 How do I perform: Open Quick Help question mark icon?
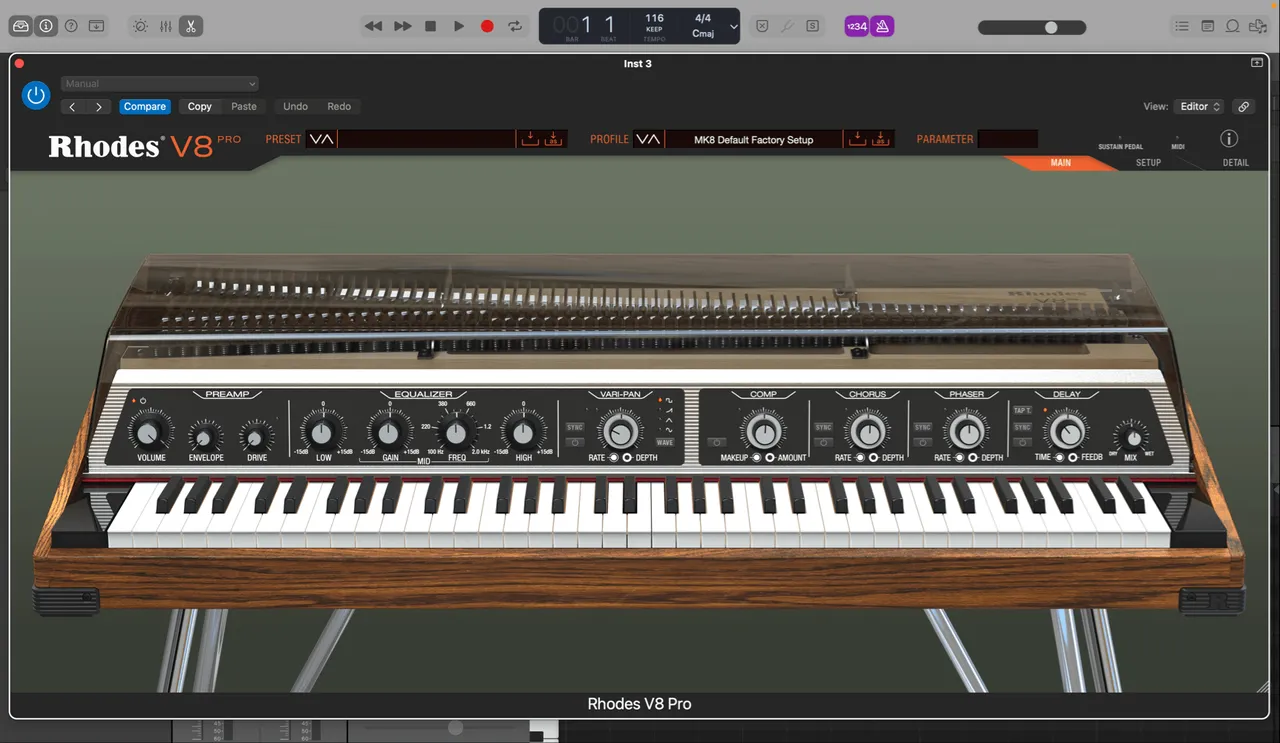coord(71,26)
